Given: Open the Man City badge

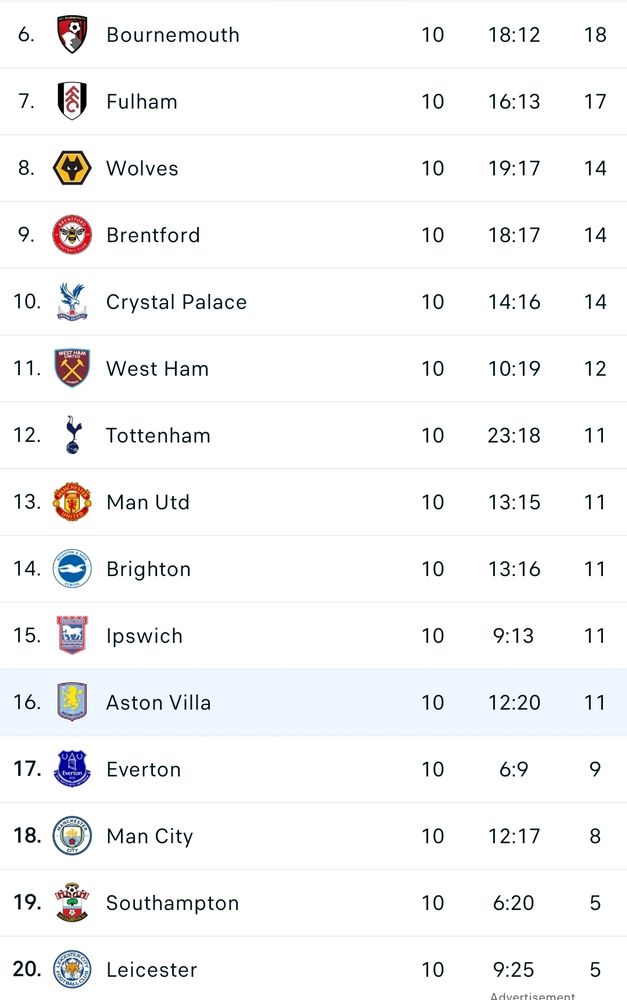Looking at the screenshot, I should click(x=72, y=836).
